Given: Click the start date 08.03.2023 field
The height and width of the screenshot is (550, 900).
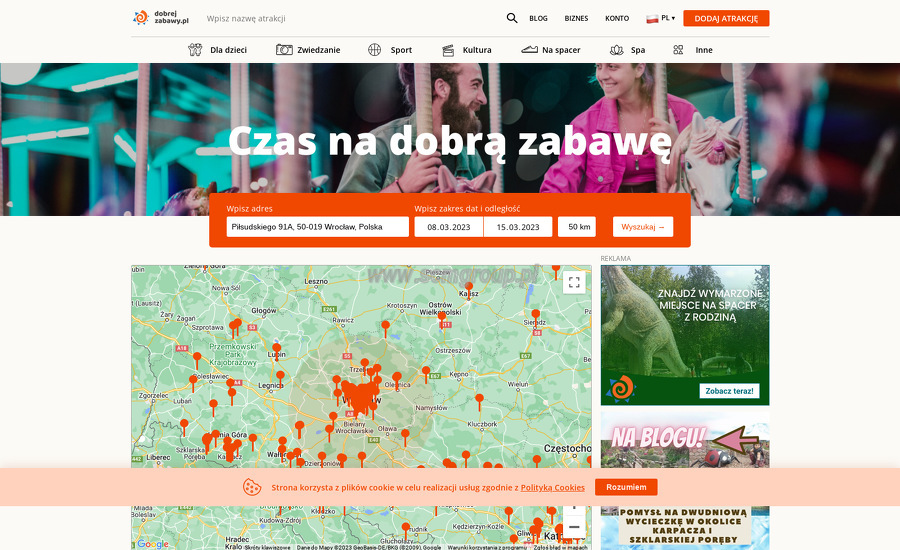Looking at the screenshot, I should [449, 227].
